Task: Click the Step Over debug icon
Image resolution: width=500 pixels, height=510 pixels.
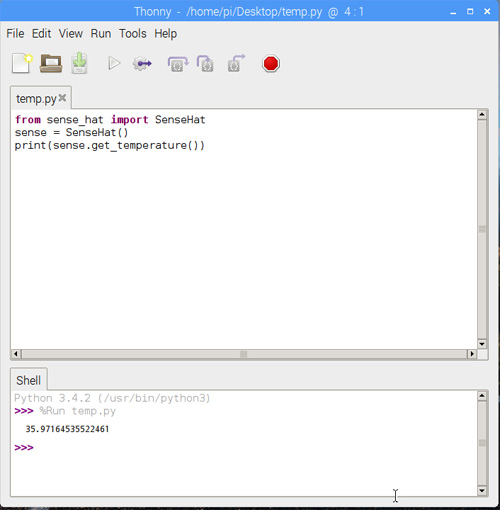Action: pos(178,63)
